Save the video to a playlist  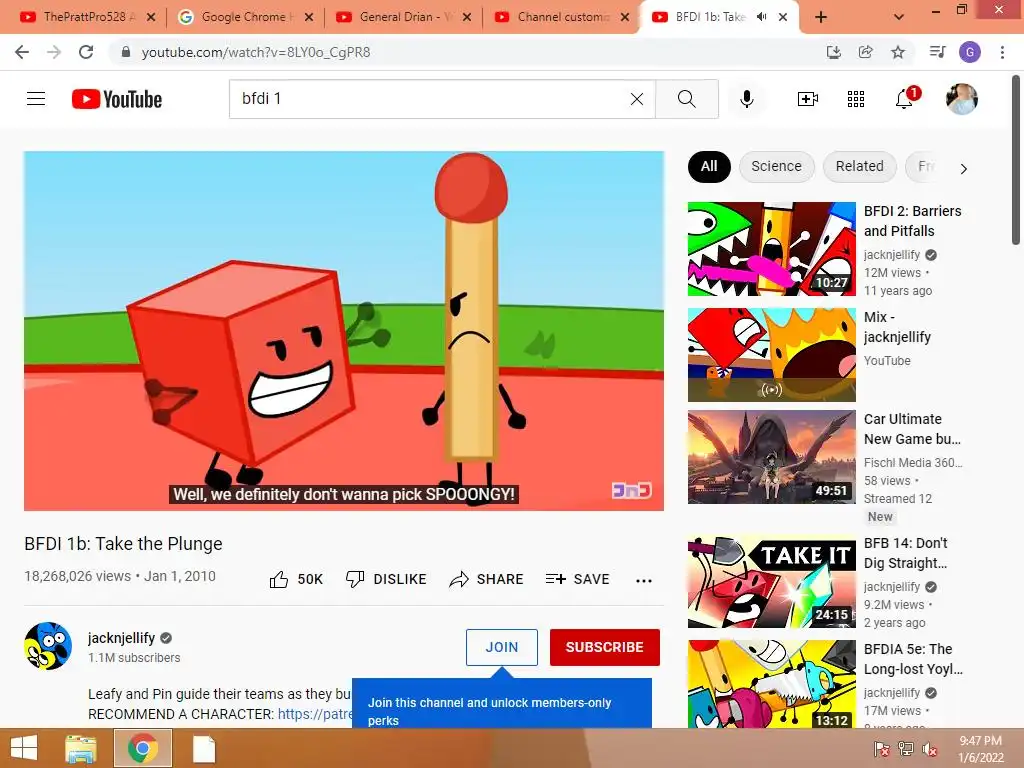[x=578, y=579]
